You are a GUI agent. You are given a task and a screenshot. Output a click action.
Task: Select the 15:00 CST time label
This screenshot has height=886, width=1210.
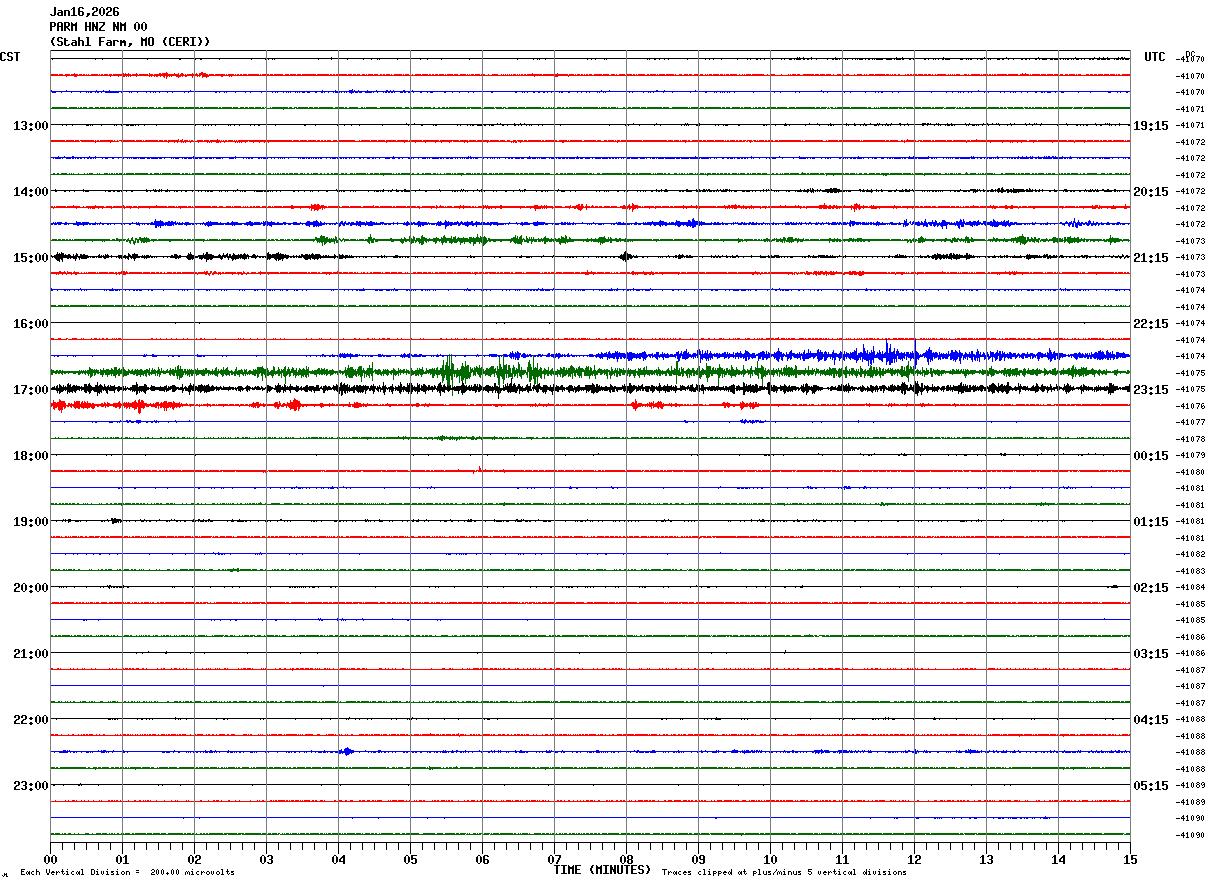point(30,258)
